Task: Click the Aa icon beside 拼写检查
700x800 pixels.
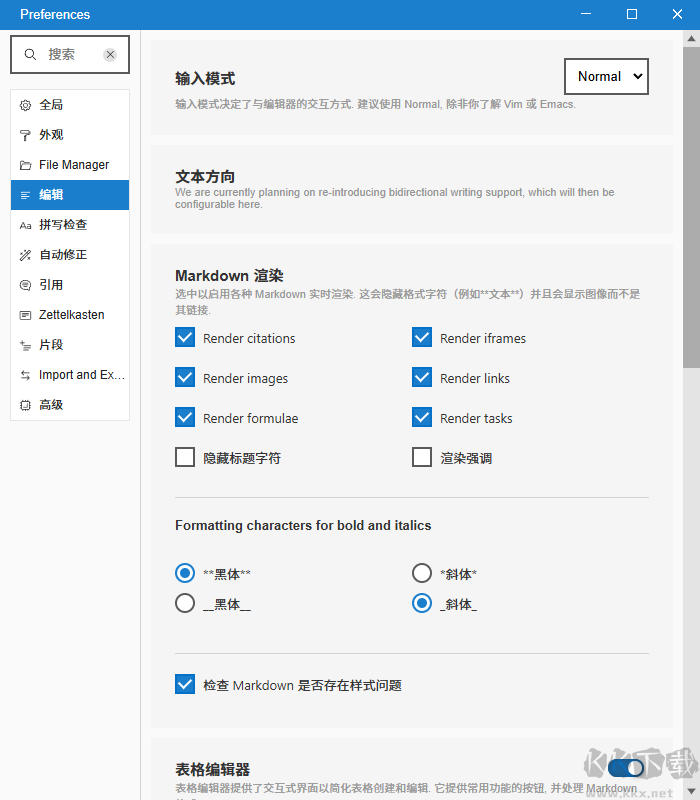Action: pyautogui.click(x=25, y=225)
